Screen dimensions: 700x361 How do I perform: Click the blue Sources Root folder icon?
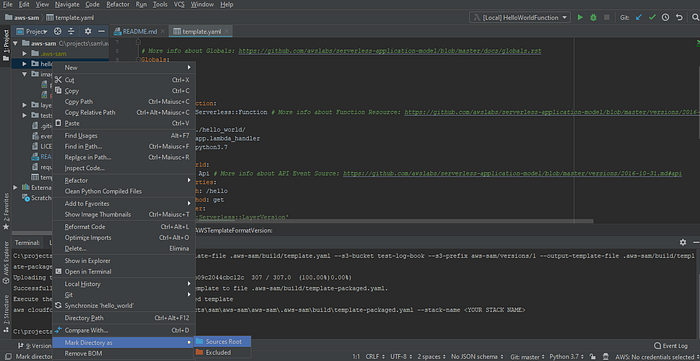(x=200, y=342)
